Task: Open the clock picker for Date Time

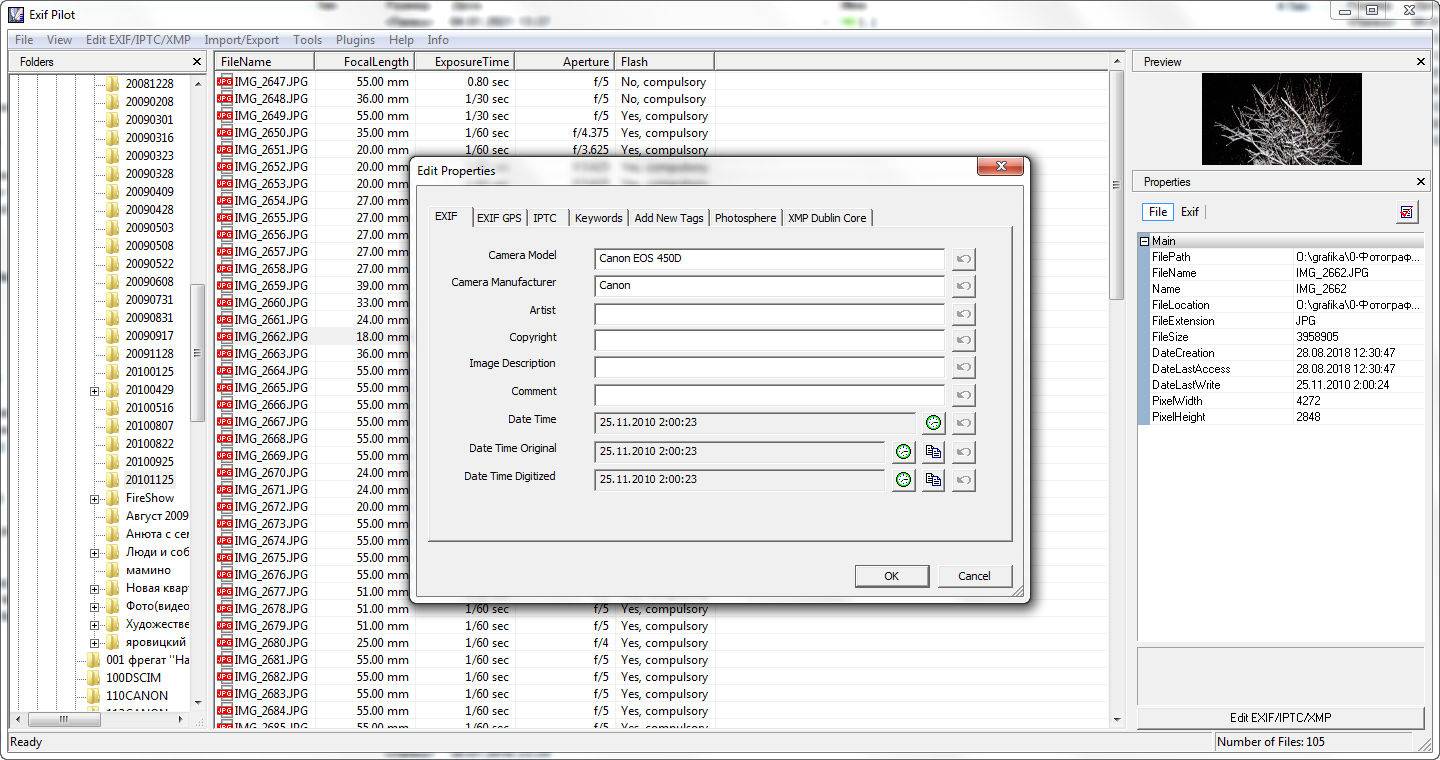Action: pos(934,423)
